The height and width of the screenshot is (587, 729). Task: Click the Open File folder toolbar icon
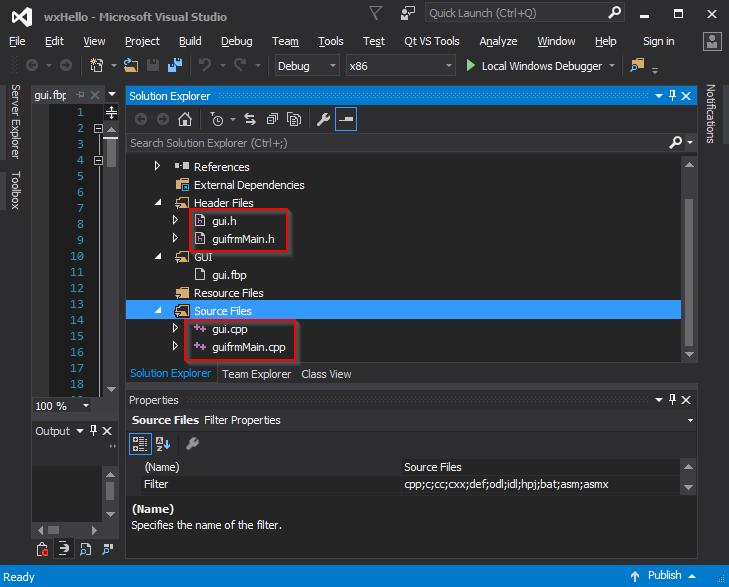(131, 66)
